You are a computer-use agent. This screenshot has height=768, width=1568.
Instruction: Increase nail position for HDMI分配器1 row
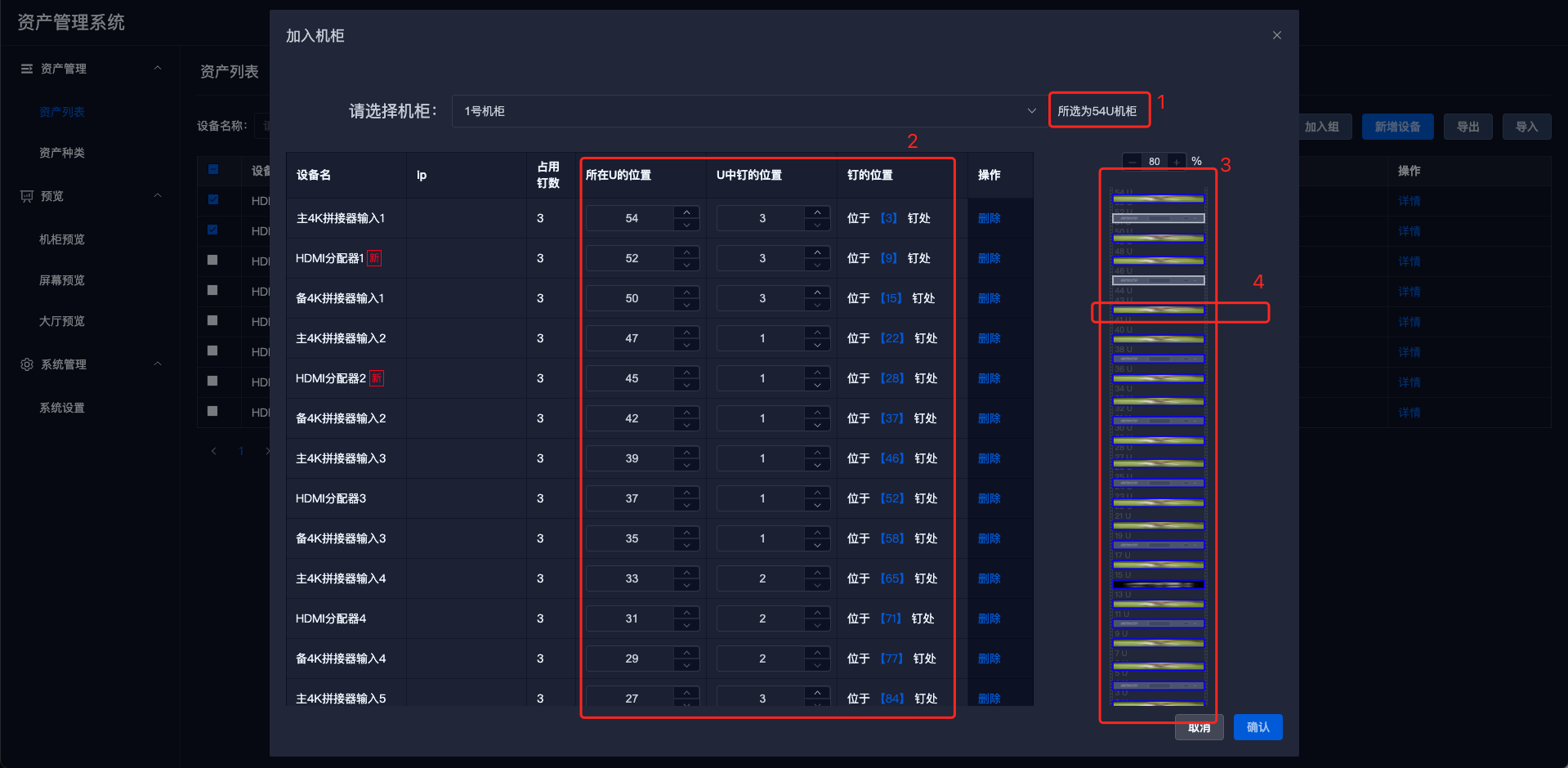tap(817, 252)
